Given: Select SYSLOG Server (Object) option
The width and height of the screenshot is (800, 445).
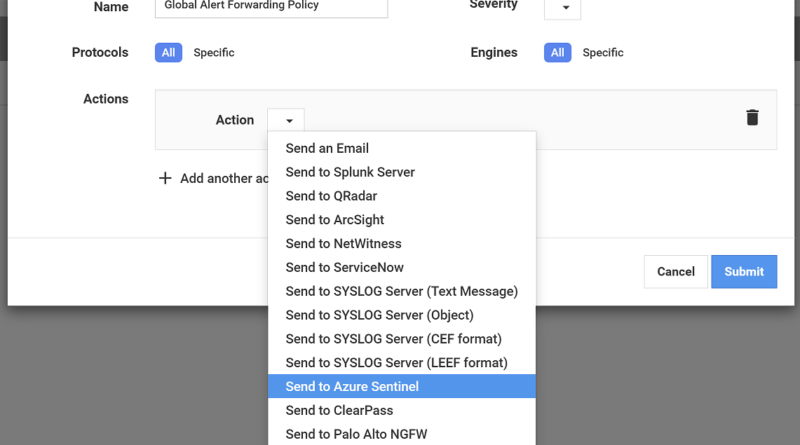Looking at the screenshot, I should tap(402, 315).
